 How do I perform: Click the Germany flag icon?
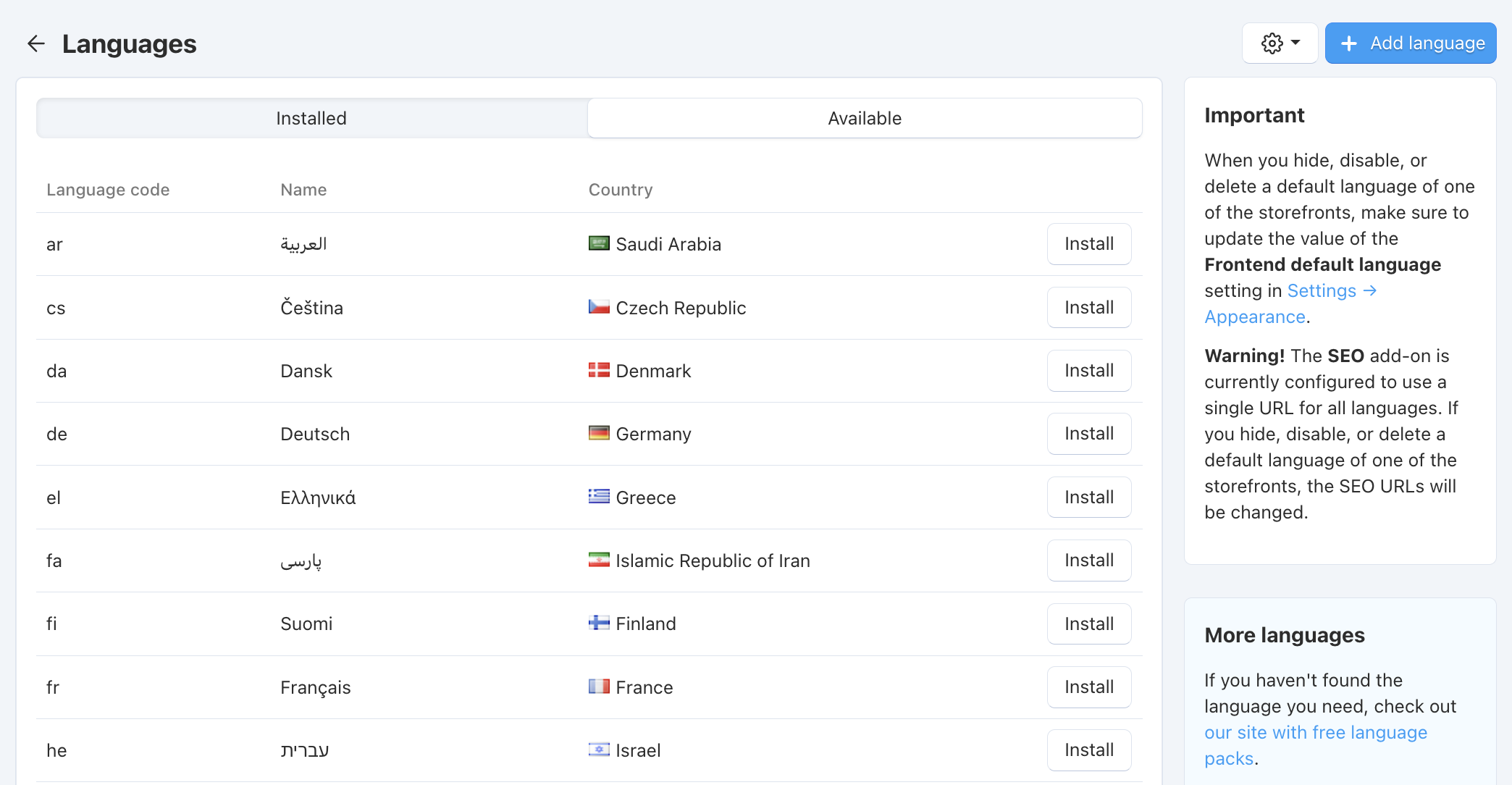(599, 433)
